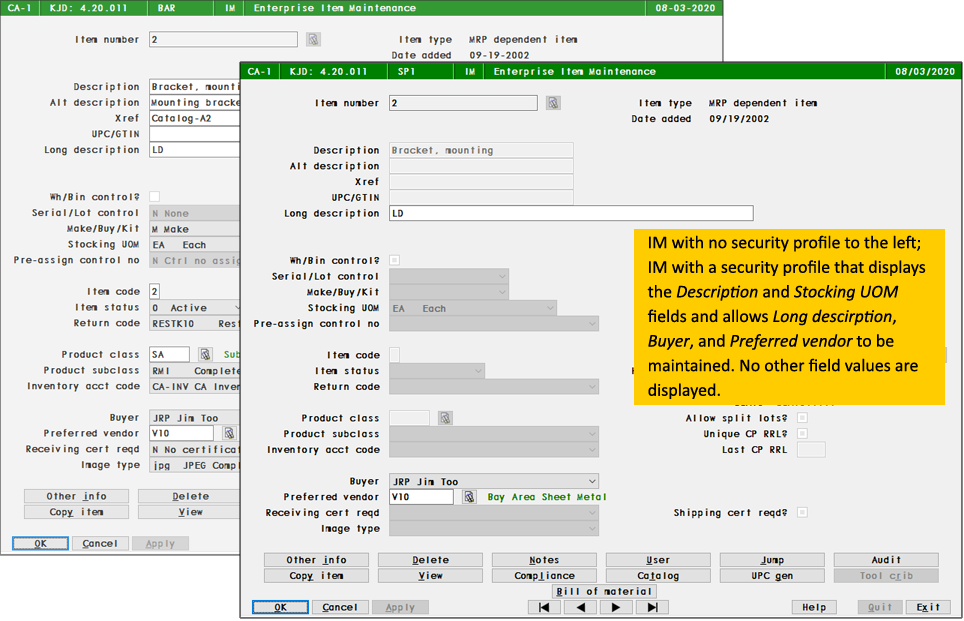Click Other info button in front window

point(317,560)
